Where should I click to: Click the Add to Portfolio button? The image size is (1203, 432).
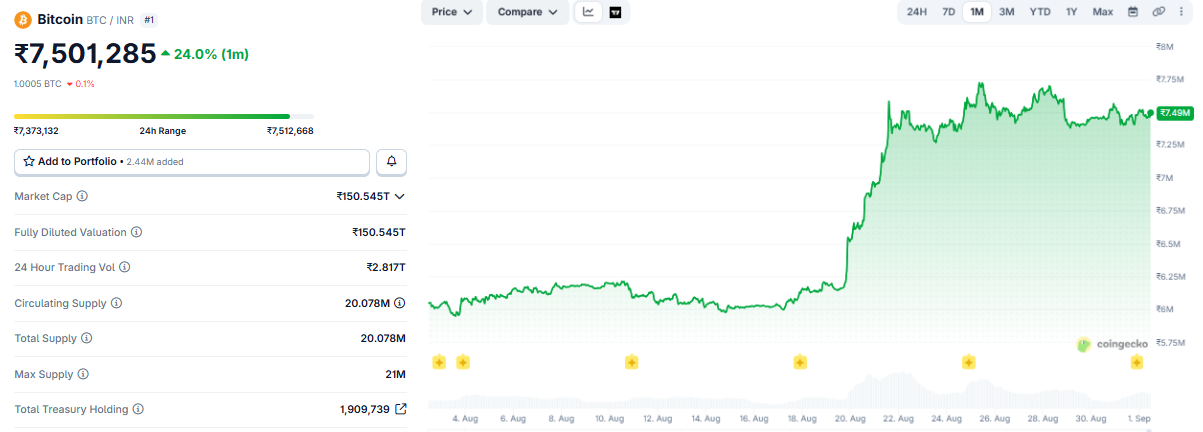coord(192,161)
